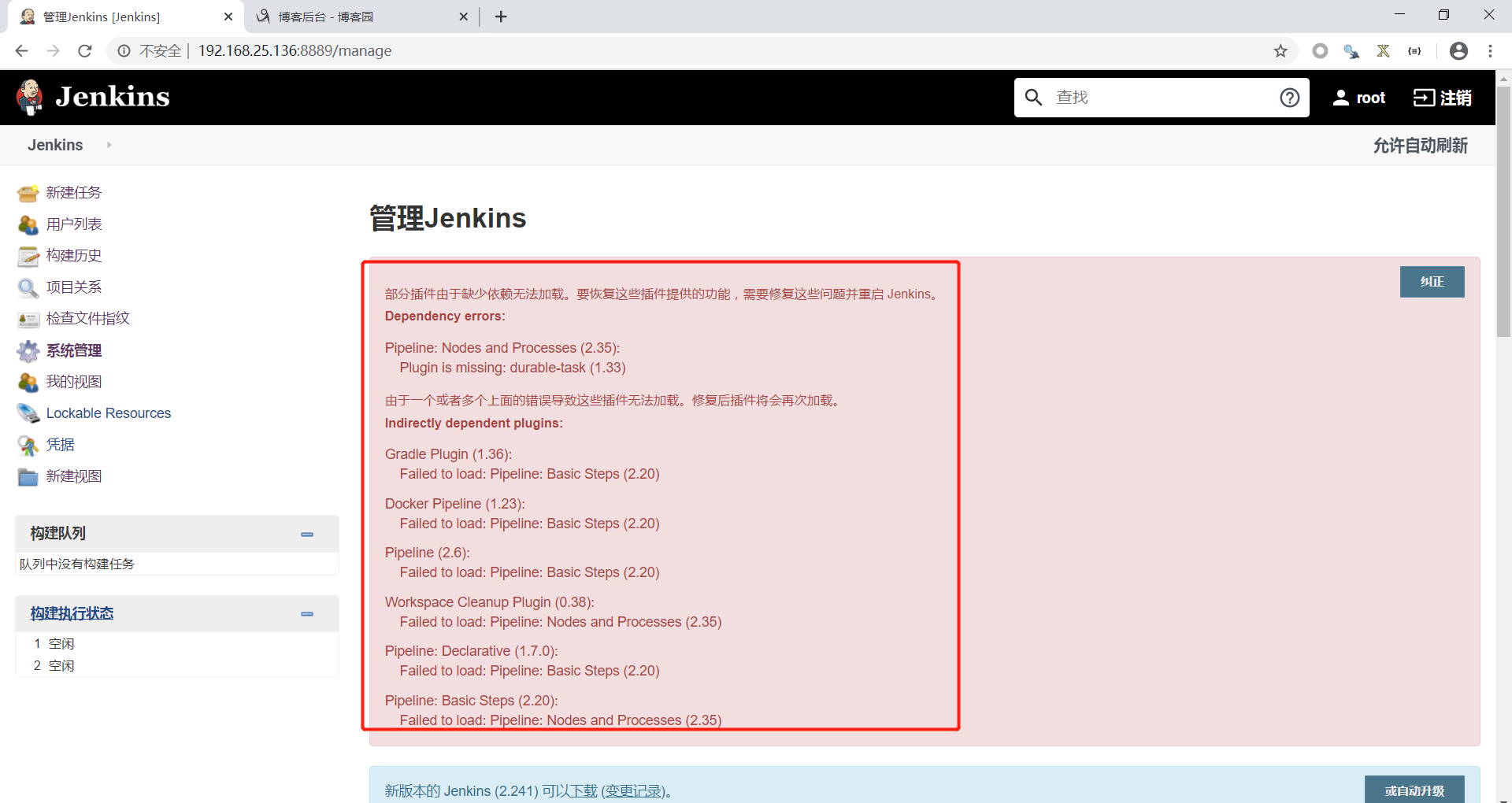The image size is (1512, 803).
Task: Click the magnifier icon in search box
Action: (x=1033, y=97)
